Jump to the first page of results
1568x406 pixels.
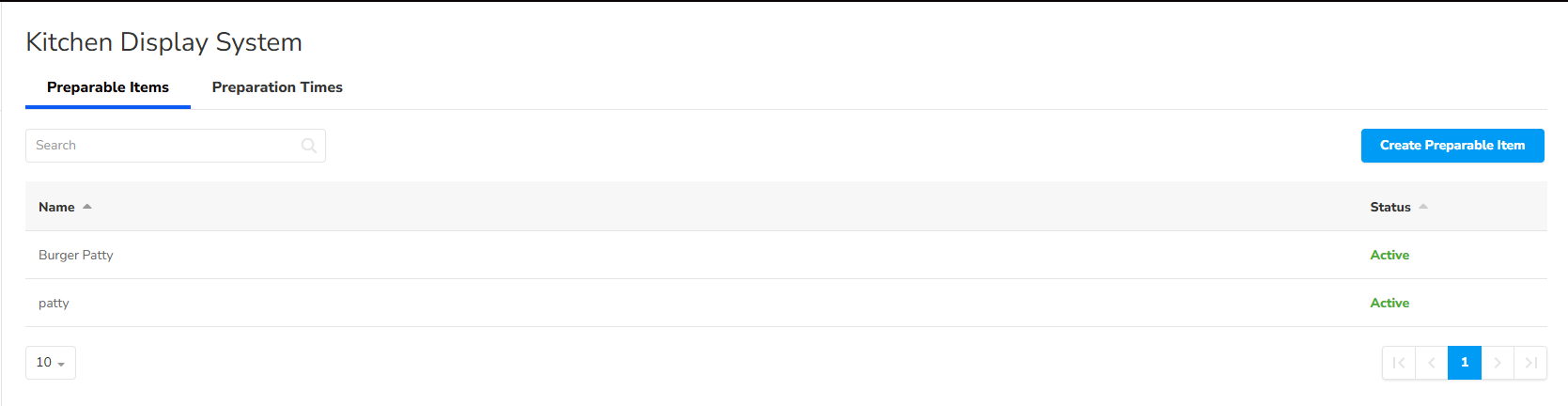1399,363
